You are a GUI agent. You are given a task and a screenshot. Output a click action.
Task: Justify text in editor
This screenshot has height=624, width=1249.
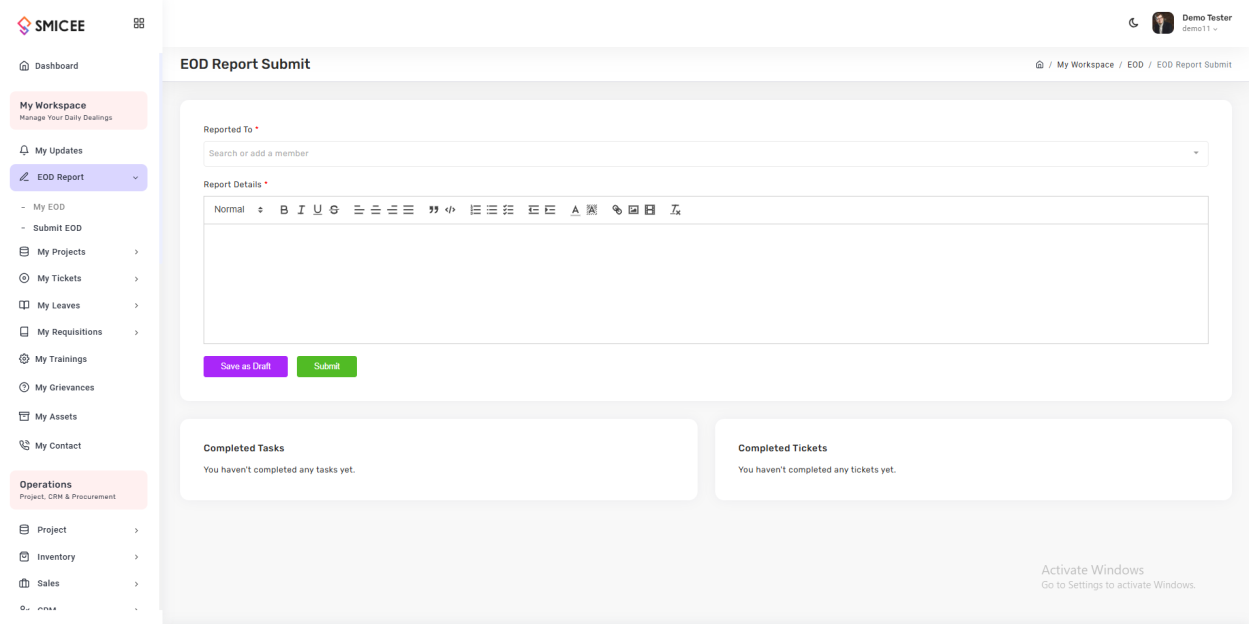(408, 210)
